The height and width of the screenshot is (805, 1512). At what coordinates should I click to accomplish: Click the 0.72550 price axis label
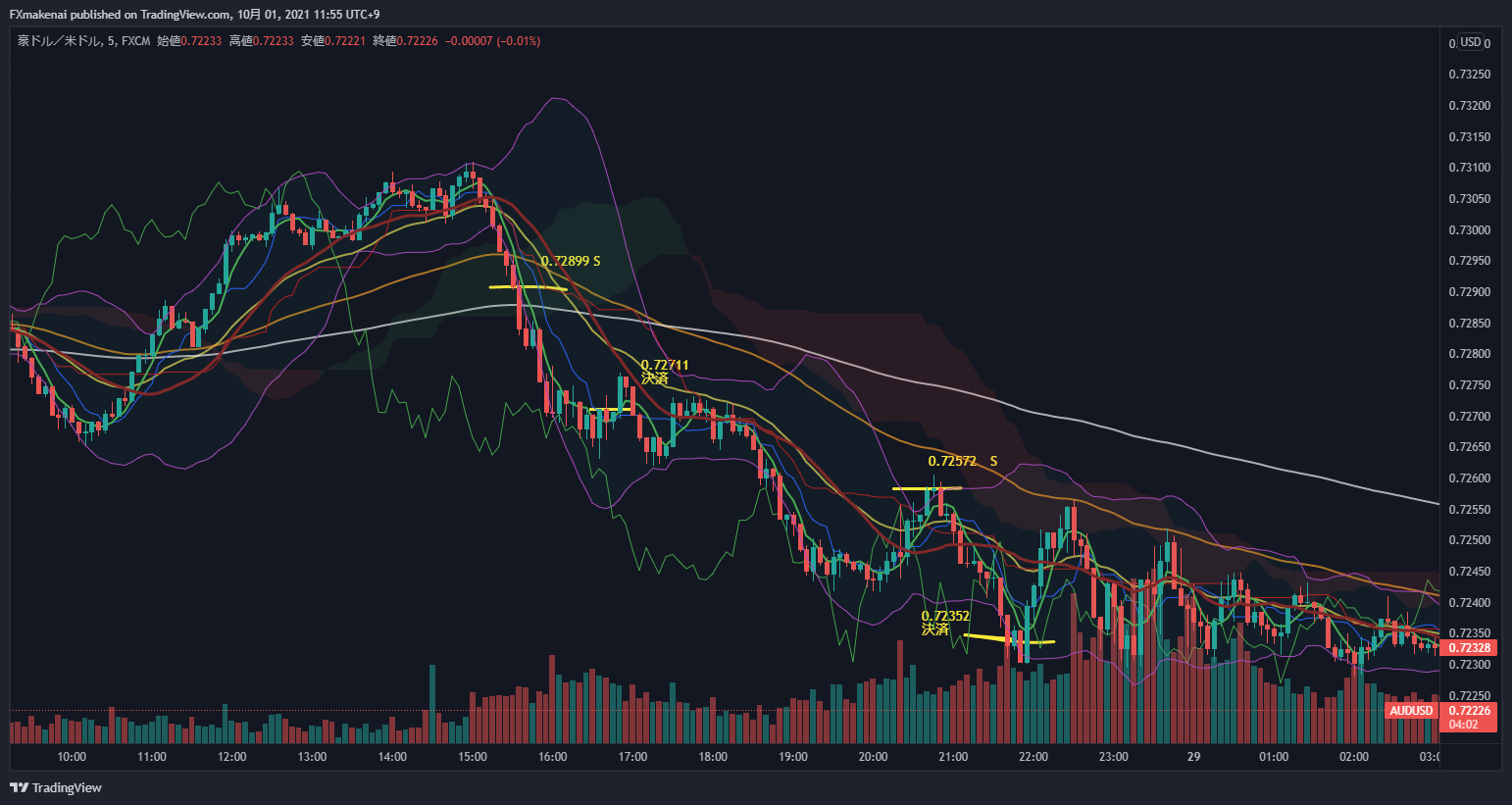tap(1470, 510)
